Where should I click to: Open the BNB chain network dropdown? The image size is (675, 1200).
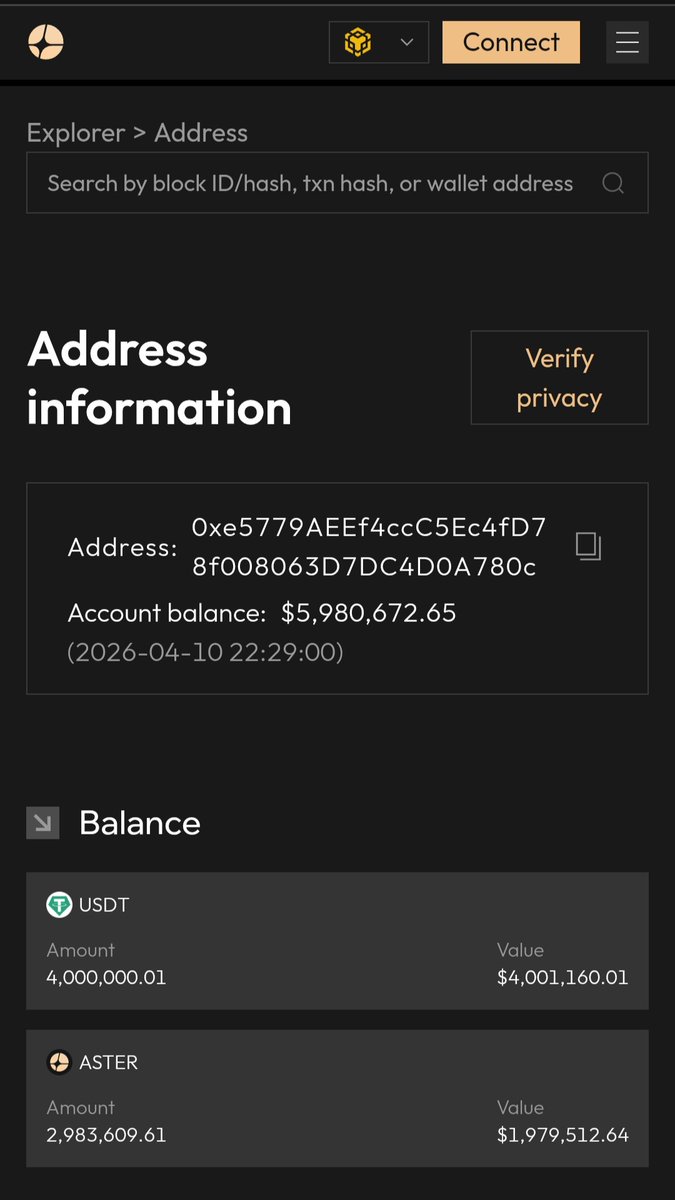tap(378, 42)
